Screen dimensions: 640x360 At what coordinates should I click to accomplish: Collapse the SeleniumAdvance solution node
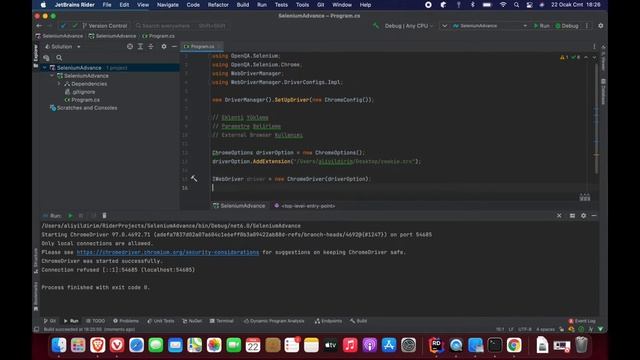(x=44, y=68)
